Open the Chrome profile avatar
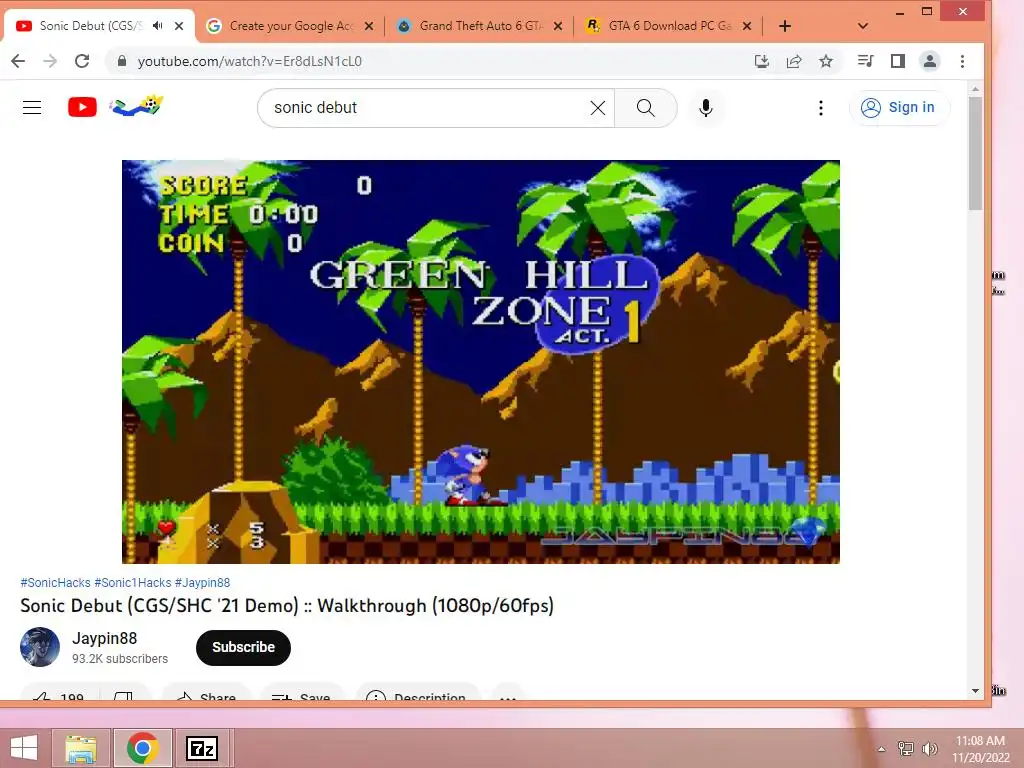This screenshot has height=768, width=1024. [x=930, y=61]
